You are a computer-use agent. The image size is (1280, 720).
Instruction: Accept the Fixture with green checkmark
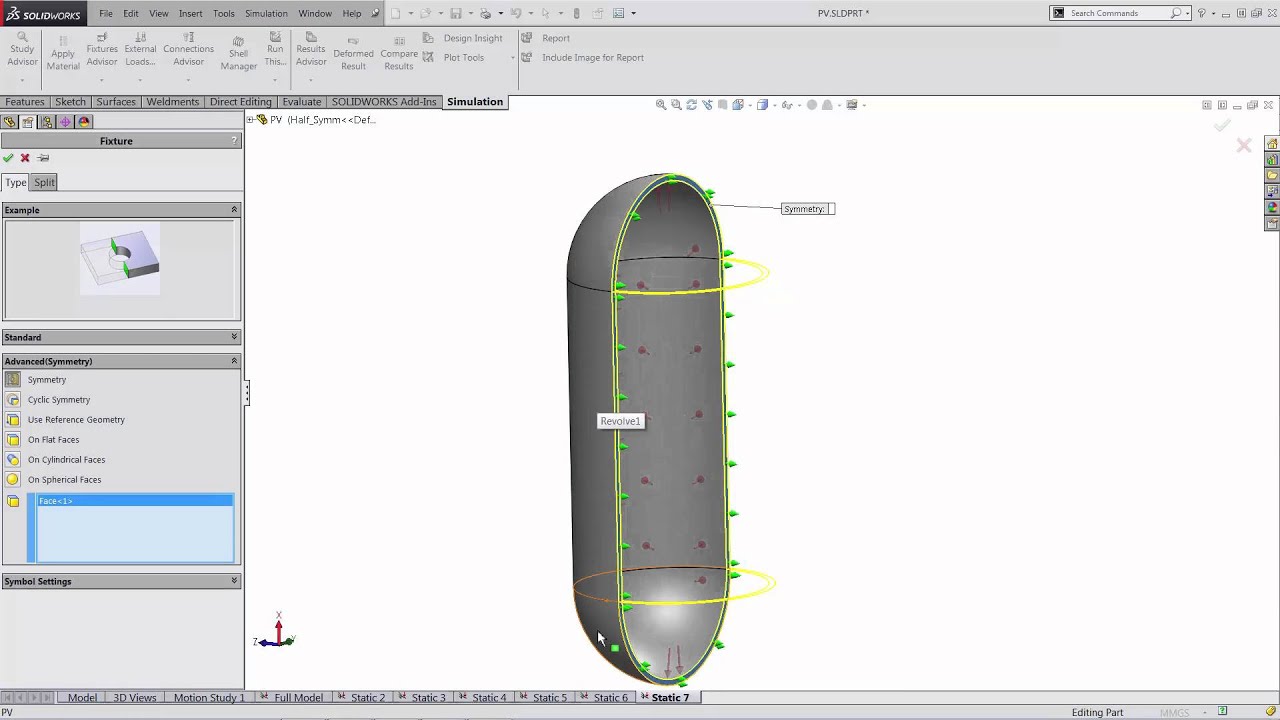(8, 158)
